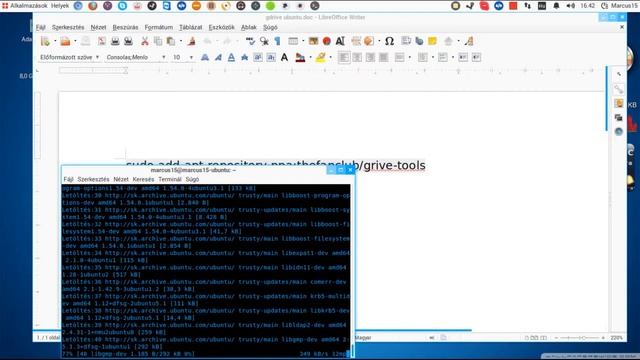Select Align Right paragraph alignment
Image resolution: width=640 pixels, height=360 pixels.
(370, 58)
